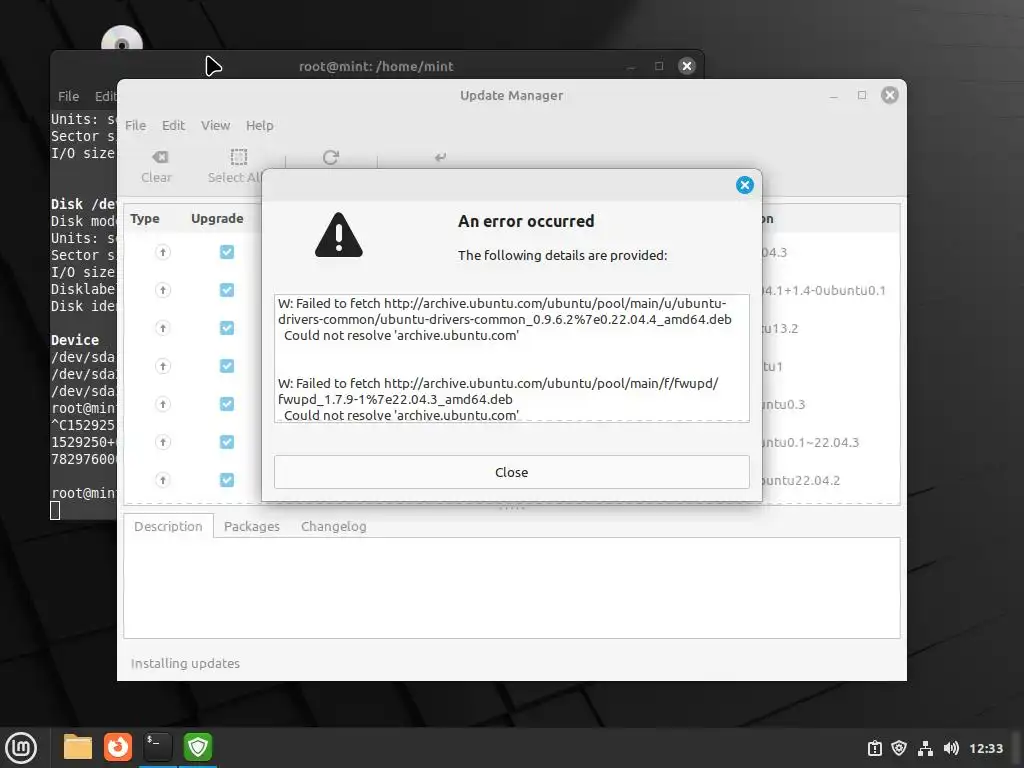This screenshot has height=768, width=1024.
Task: Dismiss error dialog via blue X icon
Action: coord(744,185)
